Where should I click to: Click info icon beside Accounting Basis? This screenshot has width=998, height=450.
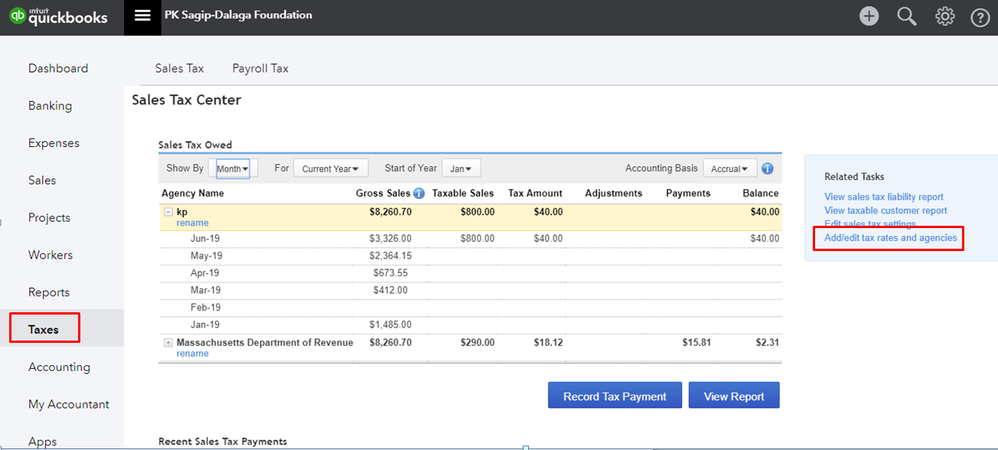pos(768,169)
